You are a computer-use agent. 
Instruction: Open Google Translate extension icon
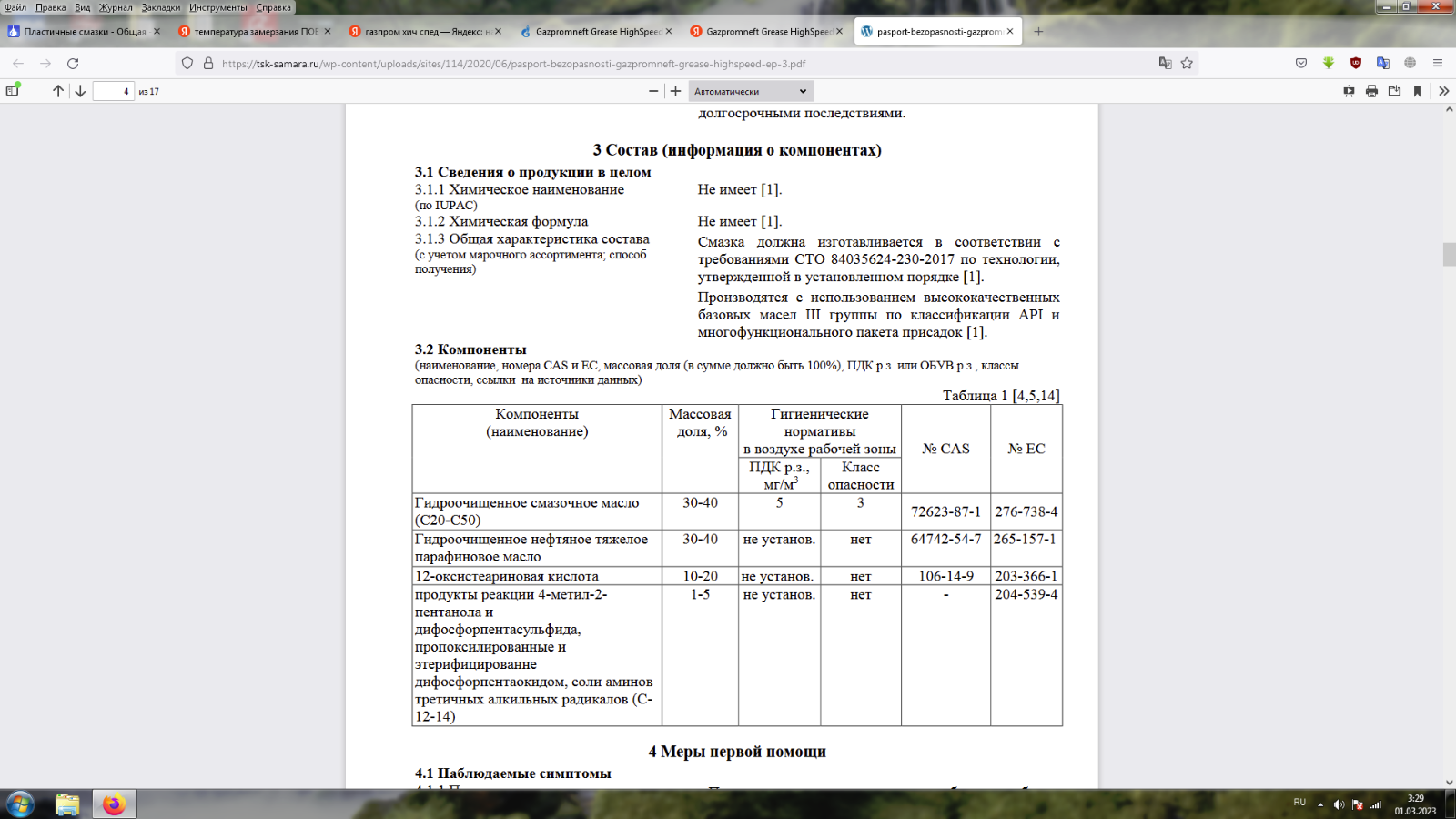[x=1383, y=64]
